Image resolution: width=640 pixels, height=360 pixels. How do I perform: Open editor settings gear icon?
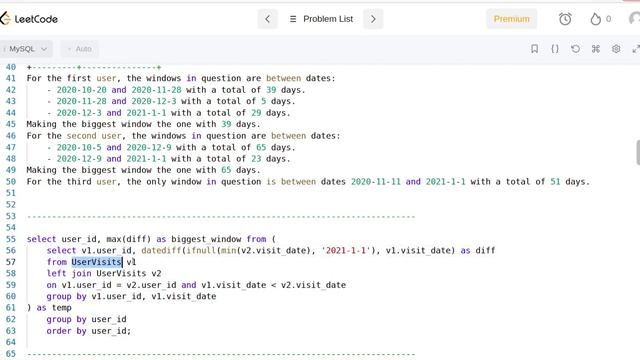tap(616, 49)
